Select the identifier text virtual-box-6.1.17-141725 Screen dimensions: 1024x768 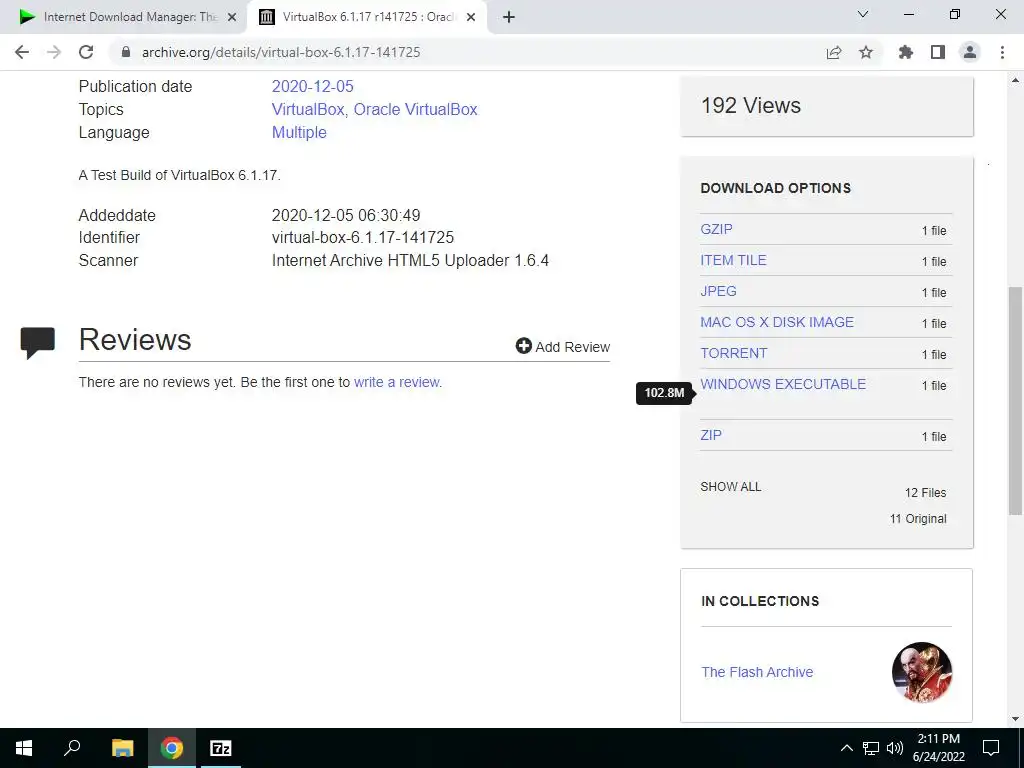click(x=362, y=237)
